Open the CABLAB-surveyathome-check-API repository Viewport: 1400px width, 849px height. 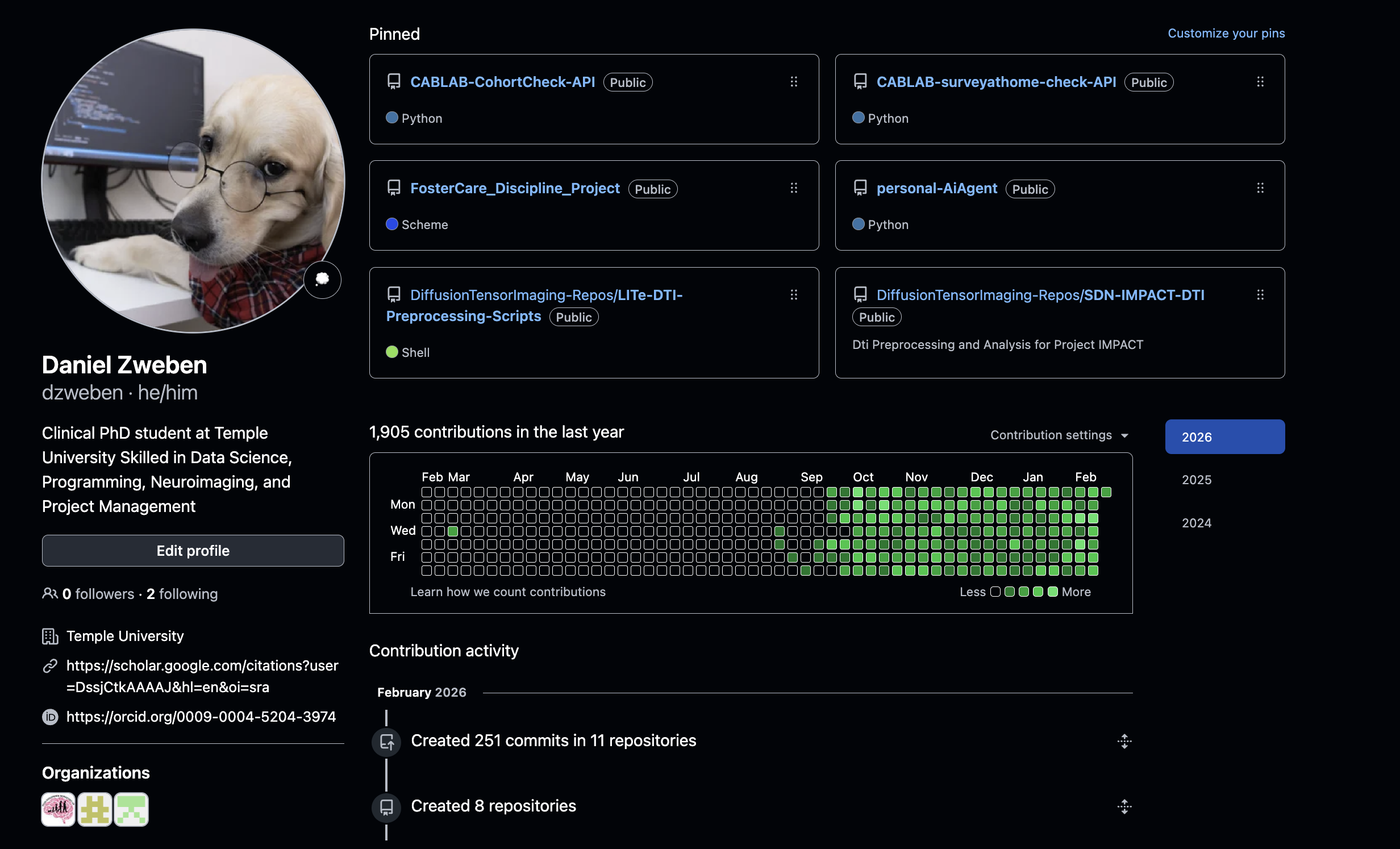pyautogui.click(x=995, y=82)
